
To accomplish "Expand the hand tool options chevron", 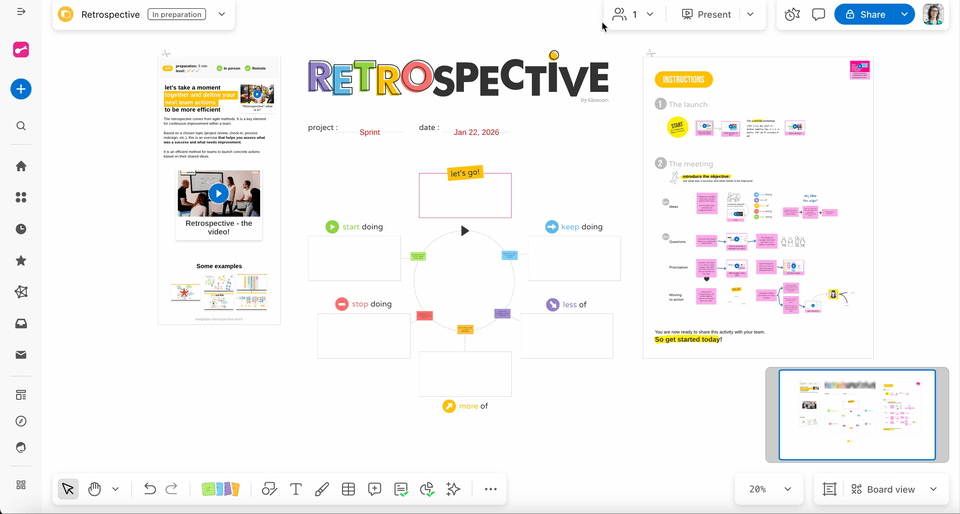I will [115, 489].
